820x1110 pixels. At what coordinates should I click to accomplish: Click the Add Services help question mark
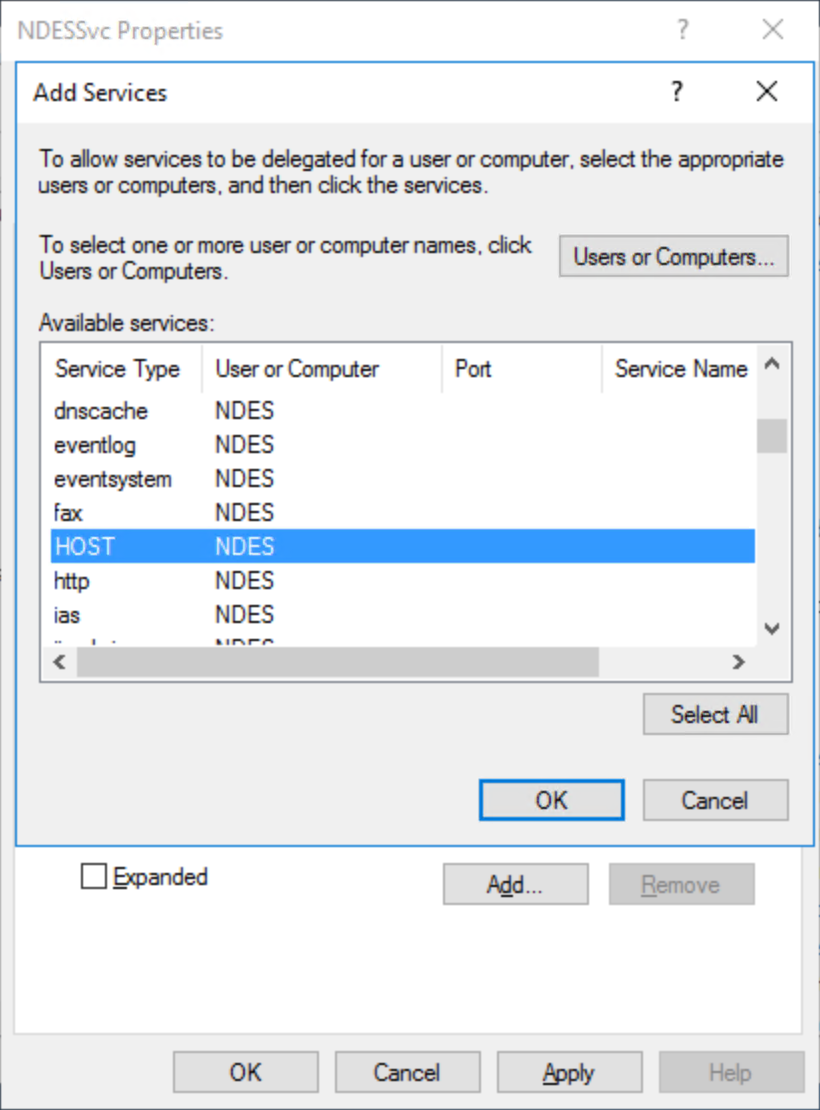pos(677,93)
